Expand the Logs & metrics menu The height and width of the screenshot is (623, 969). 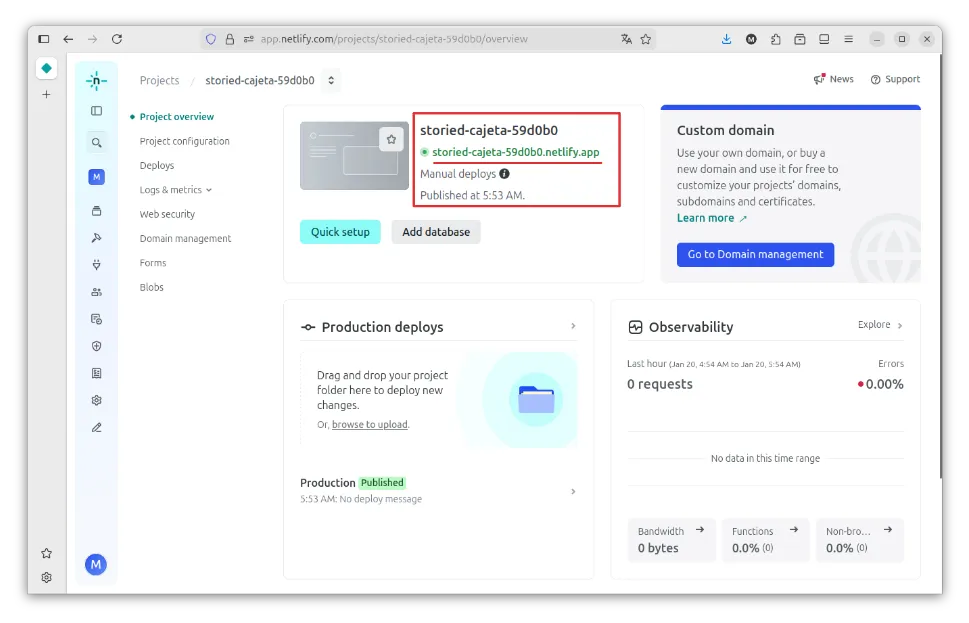175,190
